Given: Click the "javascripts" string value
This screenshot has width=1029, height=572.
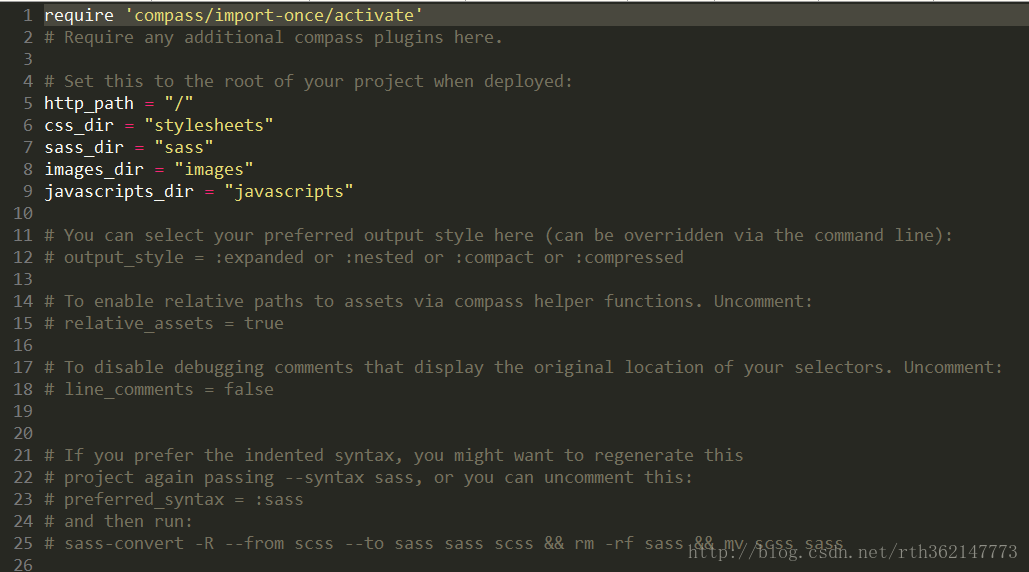Looking at the screenshot, I should [x=289, y=192].
